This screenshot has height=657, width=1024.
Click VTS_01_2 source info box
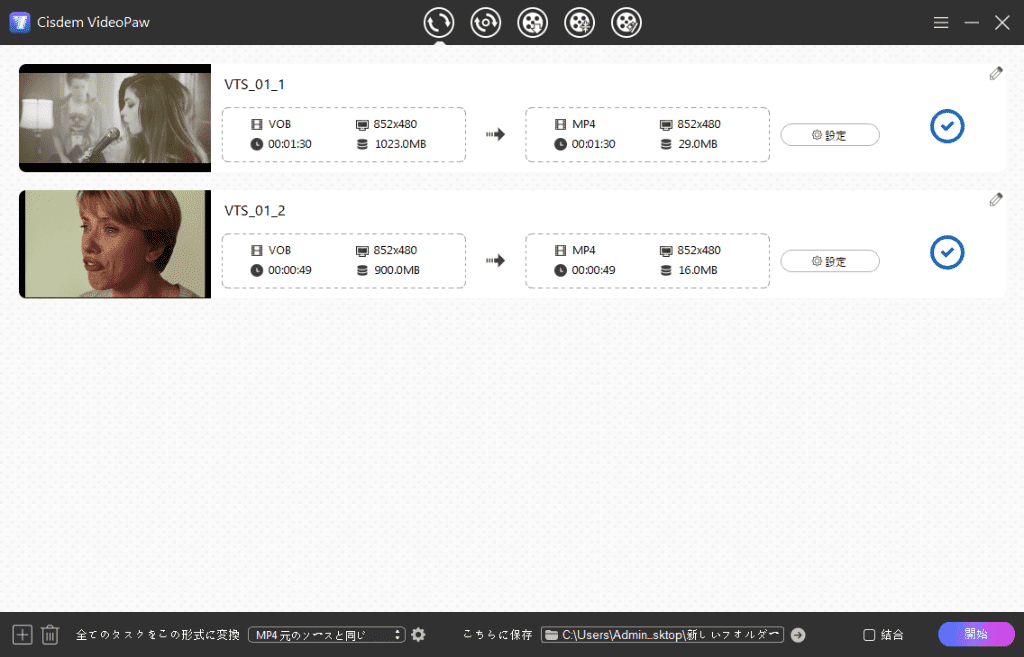pos(344,261)
